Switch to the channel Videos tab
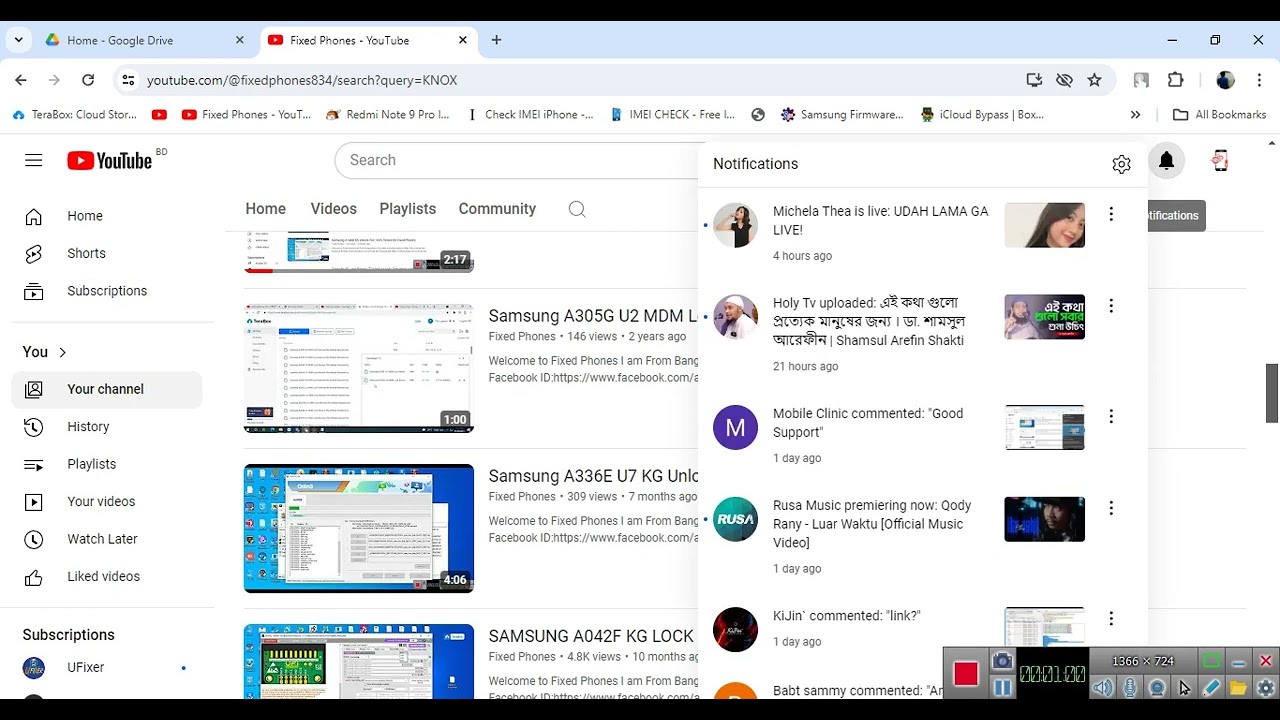Screen dimensions: 1280x720 tap(334, 209)
